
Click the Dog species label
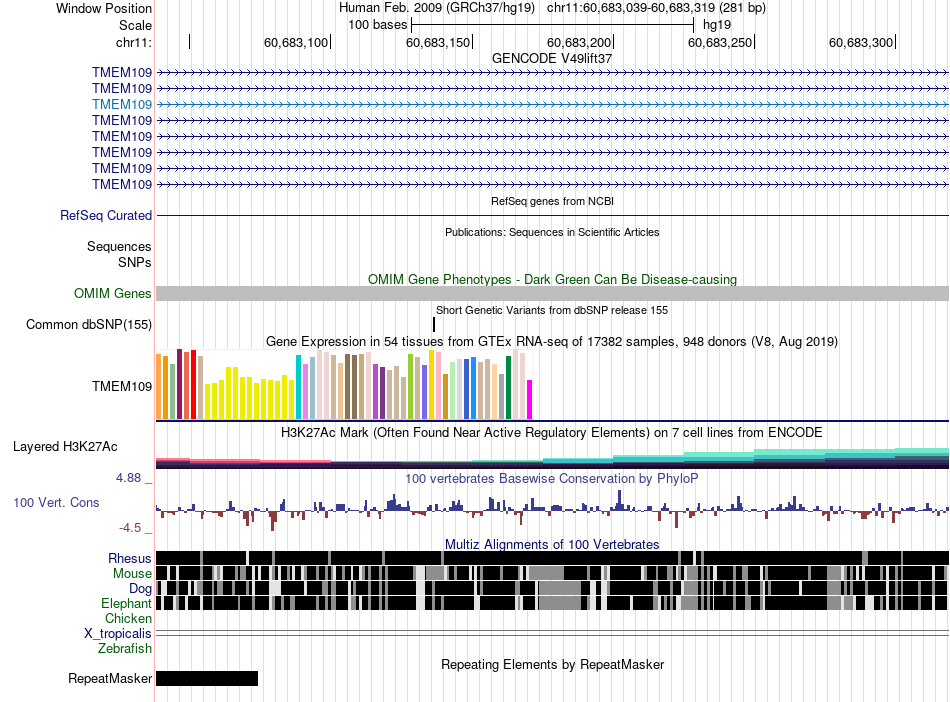[140, 588]
